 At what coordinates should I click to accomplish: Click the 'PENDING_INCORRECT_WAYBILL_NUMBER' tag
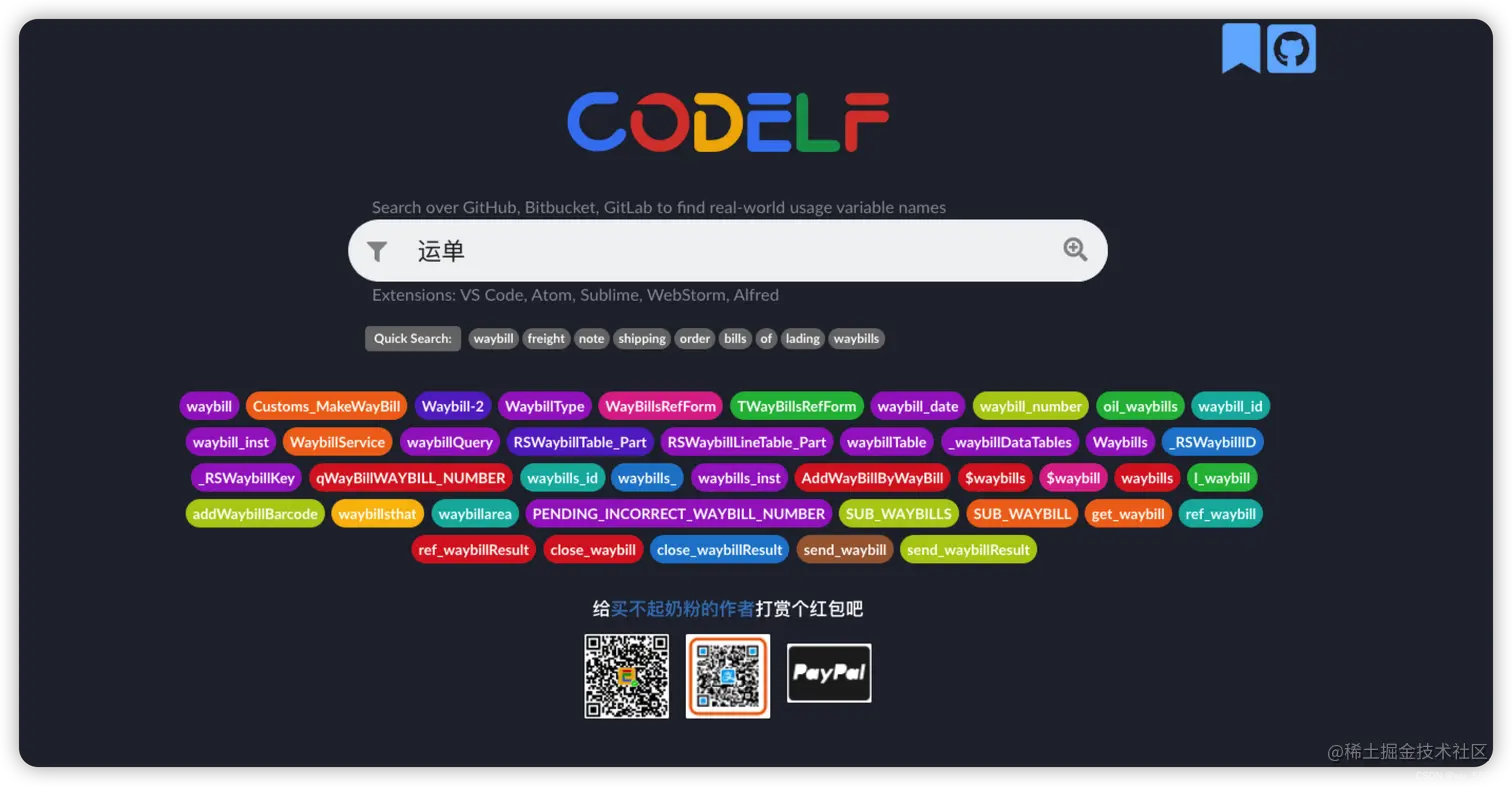[x=679, y=513]
